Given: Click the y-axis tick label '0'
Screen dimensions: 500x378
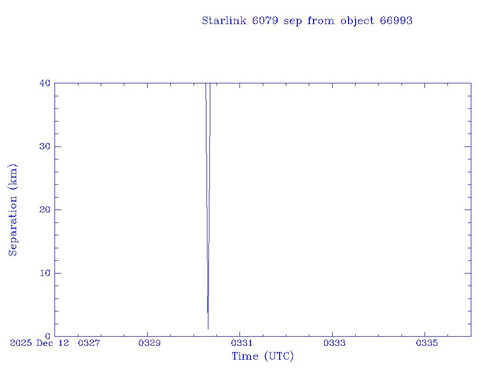Looking at the screenshot, I should coord(48,336).
